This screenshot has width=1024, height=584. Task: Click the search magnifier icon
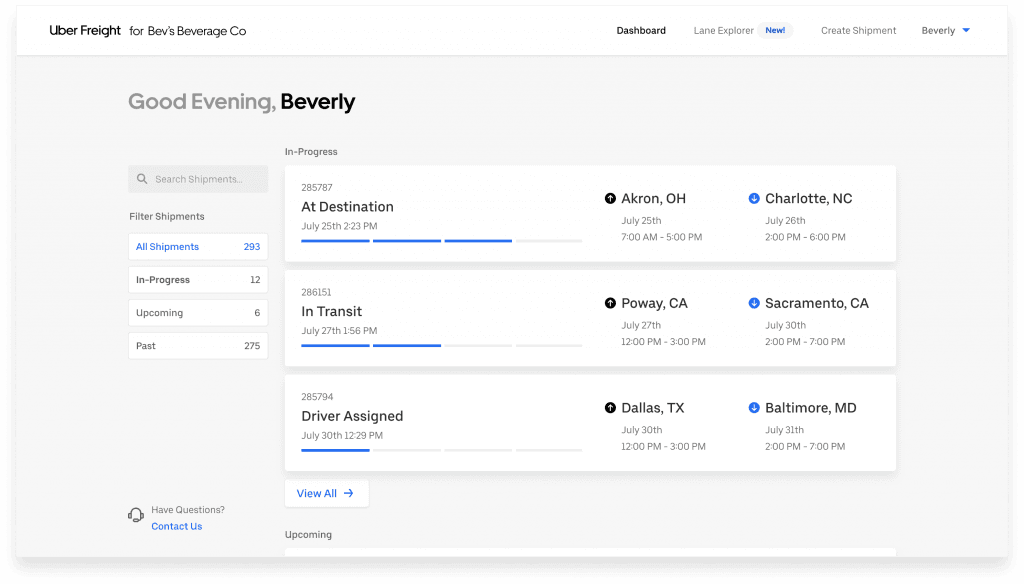pos(142,180)
